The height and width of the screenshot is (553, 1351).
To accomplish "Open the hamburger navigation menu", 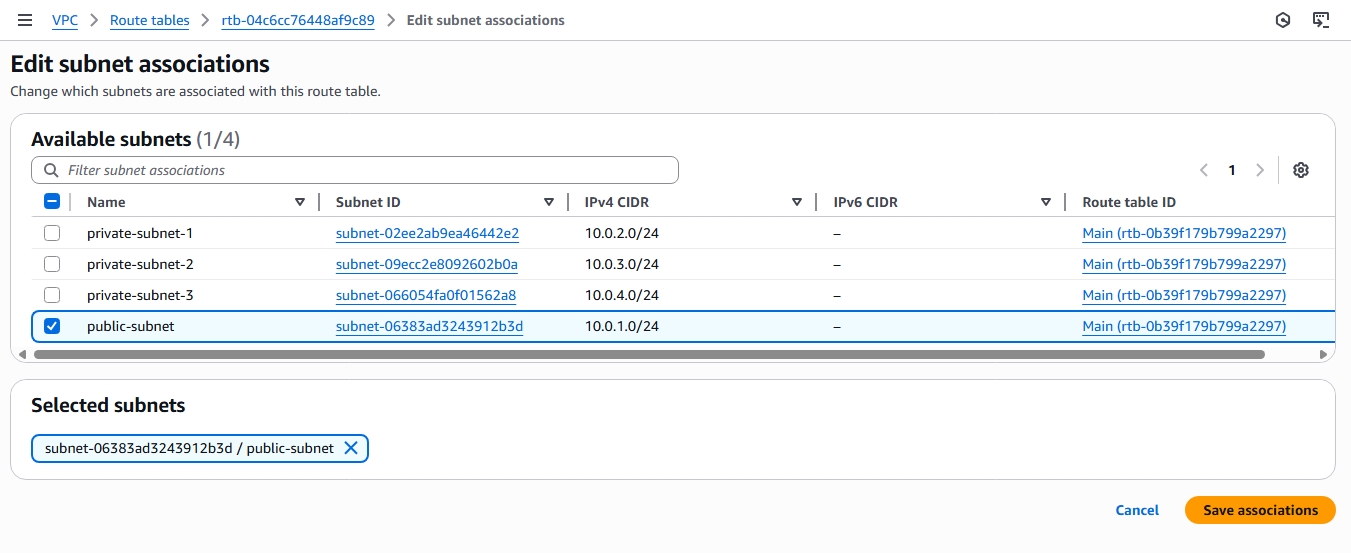I will coord(25,20).
